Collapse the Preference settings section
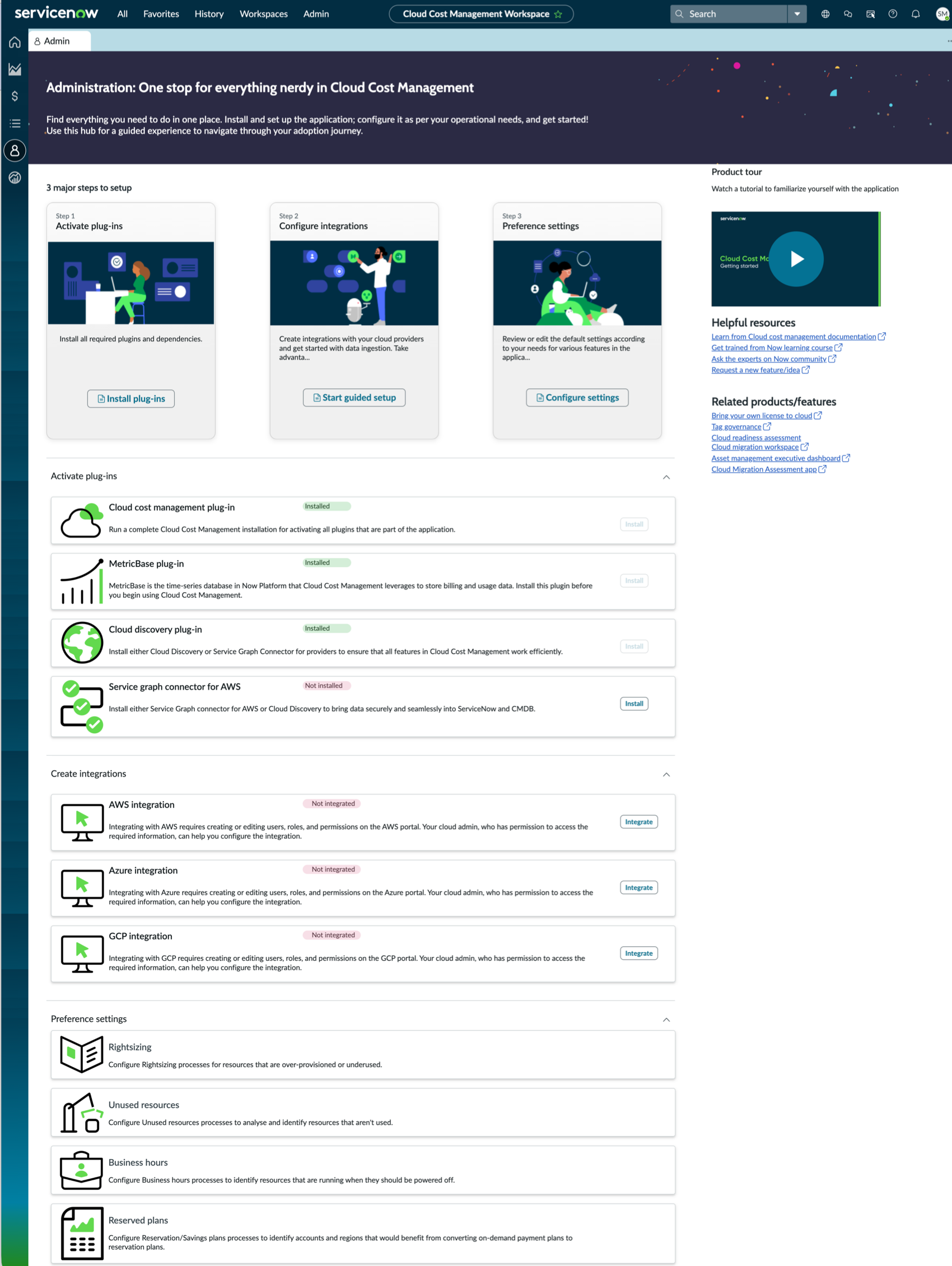This screenshot has width=952, height=1266. 666,1020
